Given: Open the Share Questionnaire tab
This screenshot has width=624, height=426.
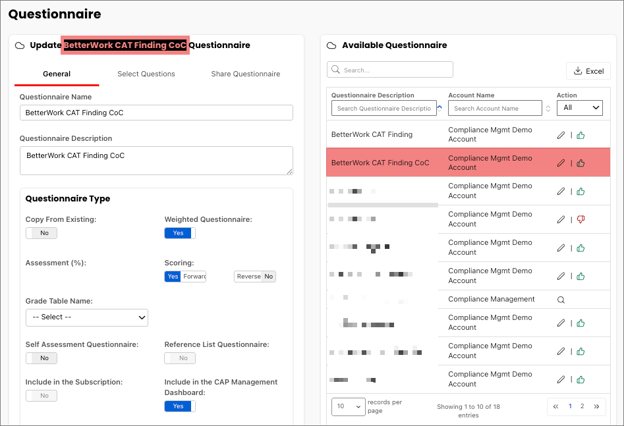Looking at the screenshot, I should pos(246,74).
